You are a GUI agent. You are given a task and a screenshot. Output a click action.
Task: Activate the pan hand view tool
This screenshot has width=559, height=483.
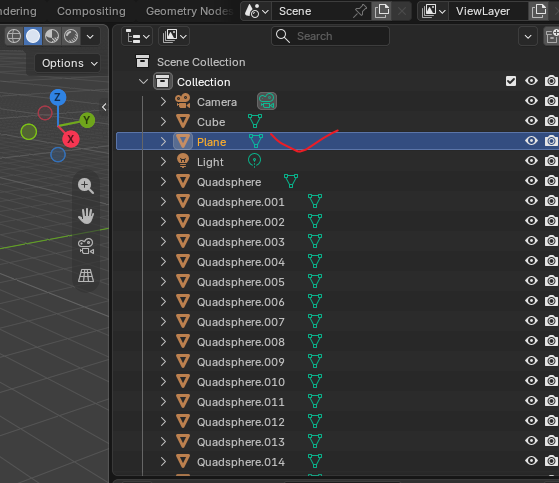coord(86,216)
